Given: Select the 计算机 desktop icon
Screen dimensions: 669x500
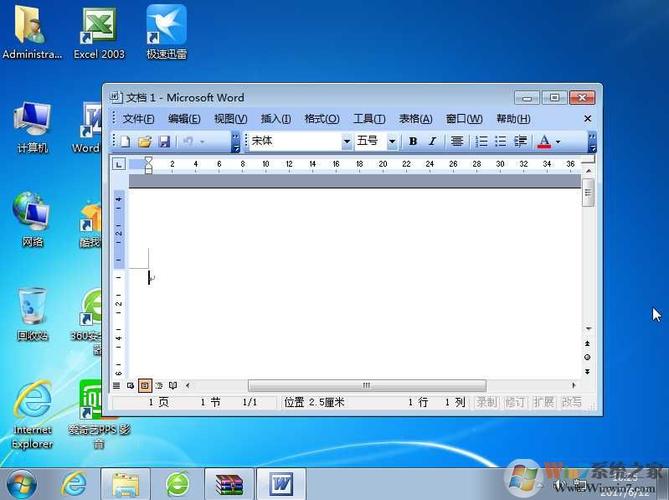Looking at the screenshot, I should (32, 127).
